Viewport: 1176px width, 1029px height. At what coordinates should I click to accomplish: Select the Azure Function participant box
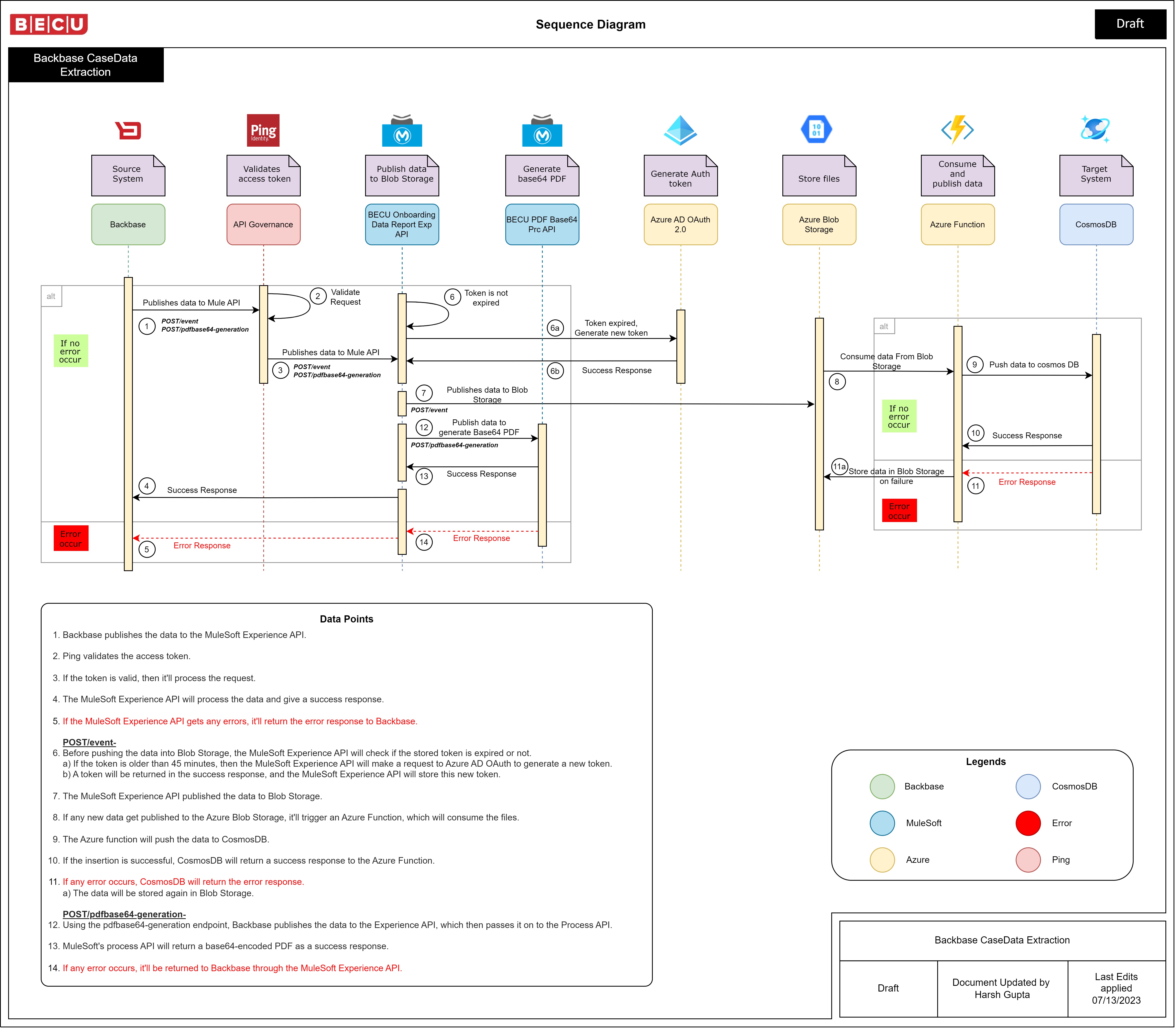pyautogui.click(x=958, y=224)
